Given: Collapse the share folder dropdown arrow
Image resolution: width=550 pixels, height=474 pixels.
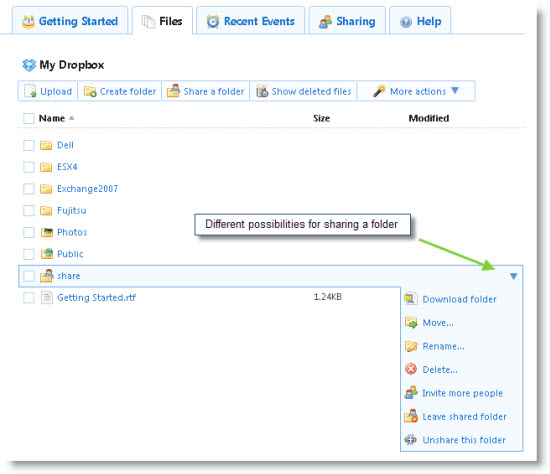Looking at the screenshot, I should (x=514, y=276).
